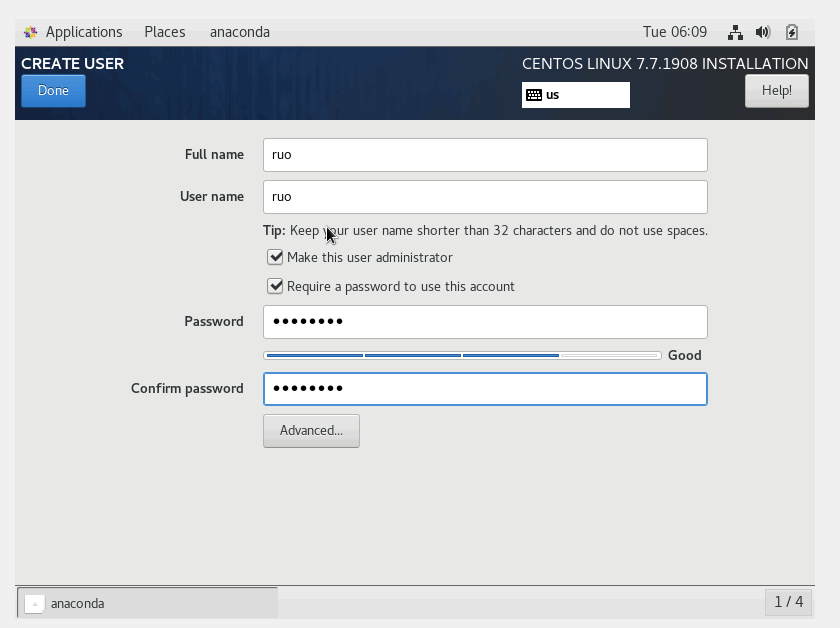Click the Confirm password label
The height and width of the screenshot is (628, 840).
(x=187, y=388)
